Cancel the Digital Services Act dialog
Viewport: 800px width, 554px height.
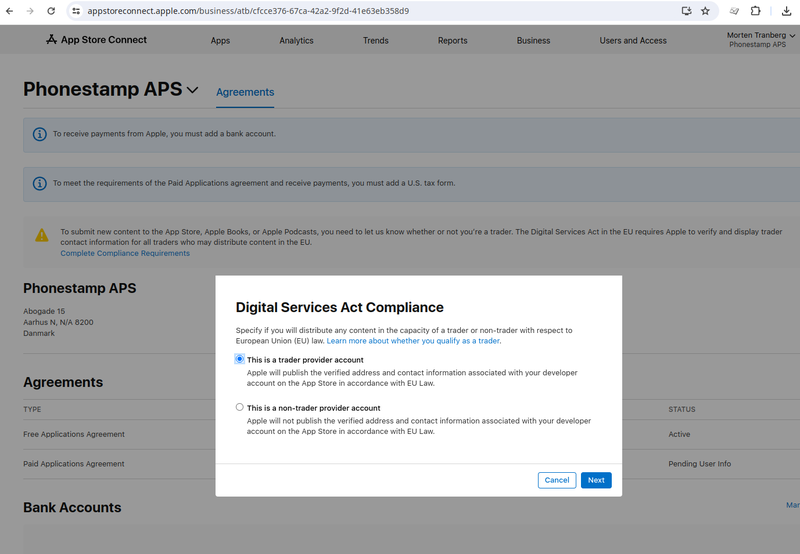pyautogui.click(x=557, y=480)
